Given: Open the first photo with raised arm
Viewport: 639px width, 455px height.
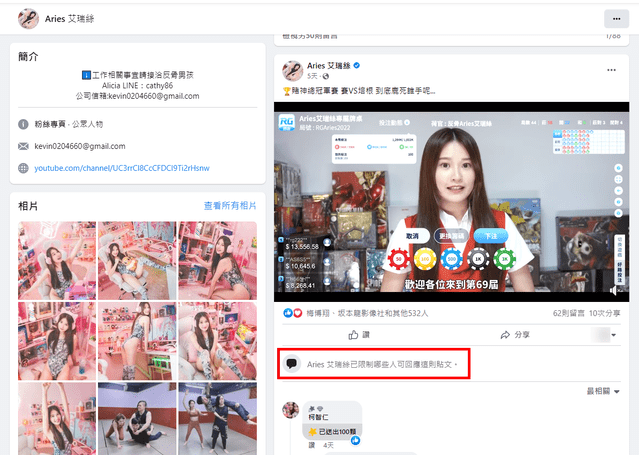Looking at the screenshot, I should point(57,261).
